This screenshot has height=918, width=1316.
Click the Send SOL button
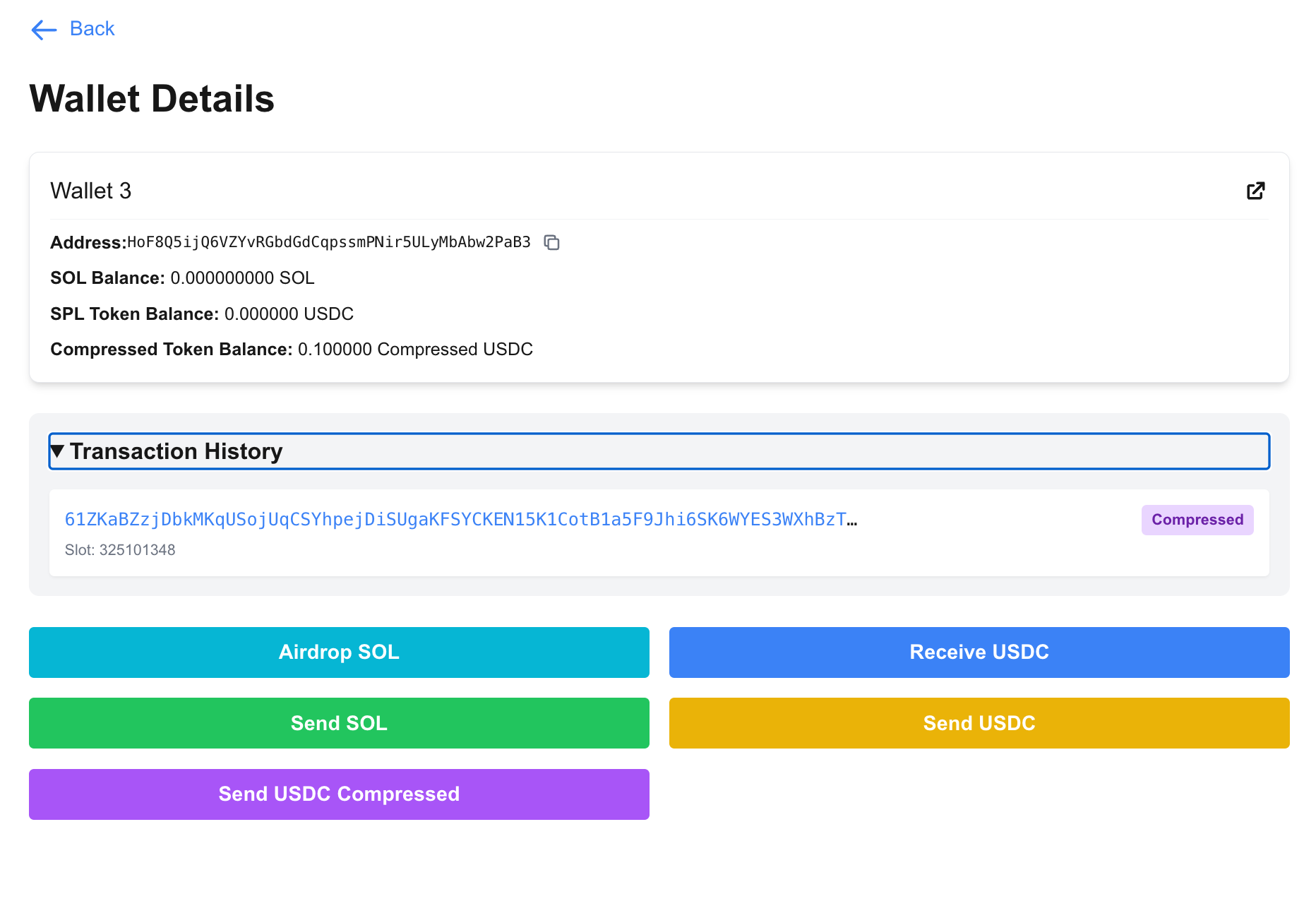click(339, 723)
